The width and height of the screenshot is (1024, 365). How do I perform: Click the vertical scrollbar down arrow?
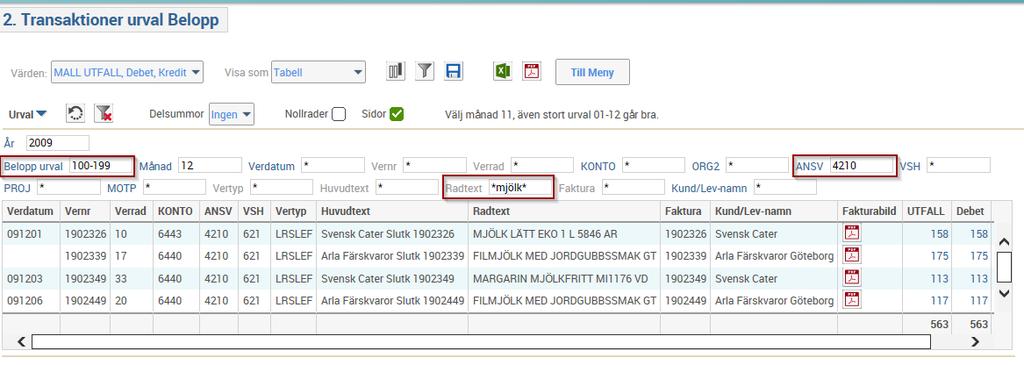click(x=1004, y=294)
